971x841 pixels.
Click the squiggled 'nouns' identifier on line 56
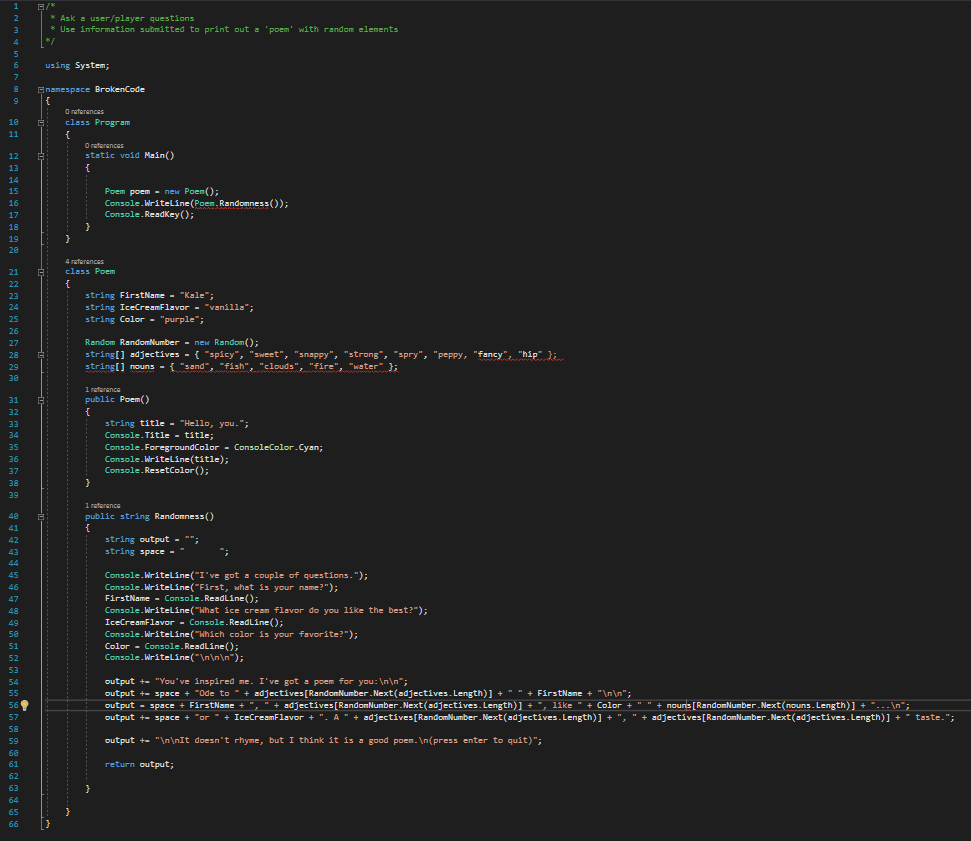[678, 705]
